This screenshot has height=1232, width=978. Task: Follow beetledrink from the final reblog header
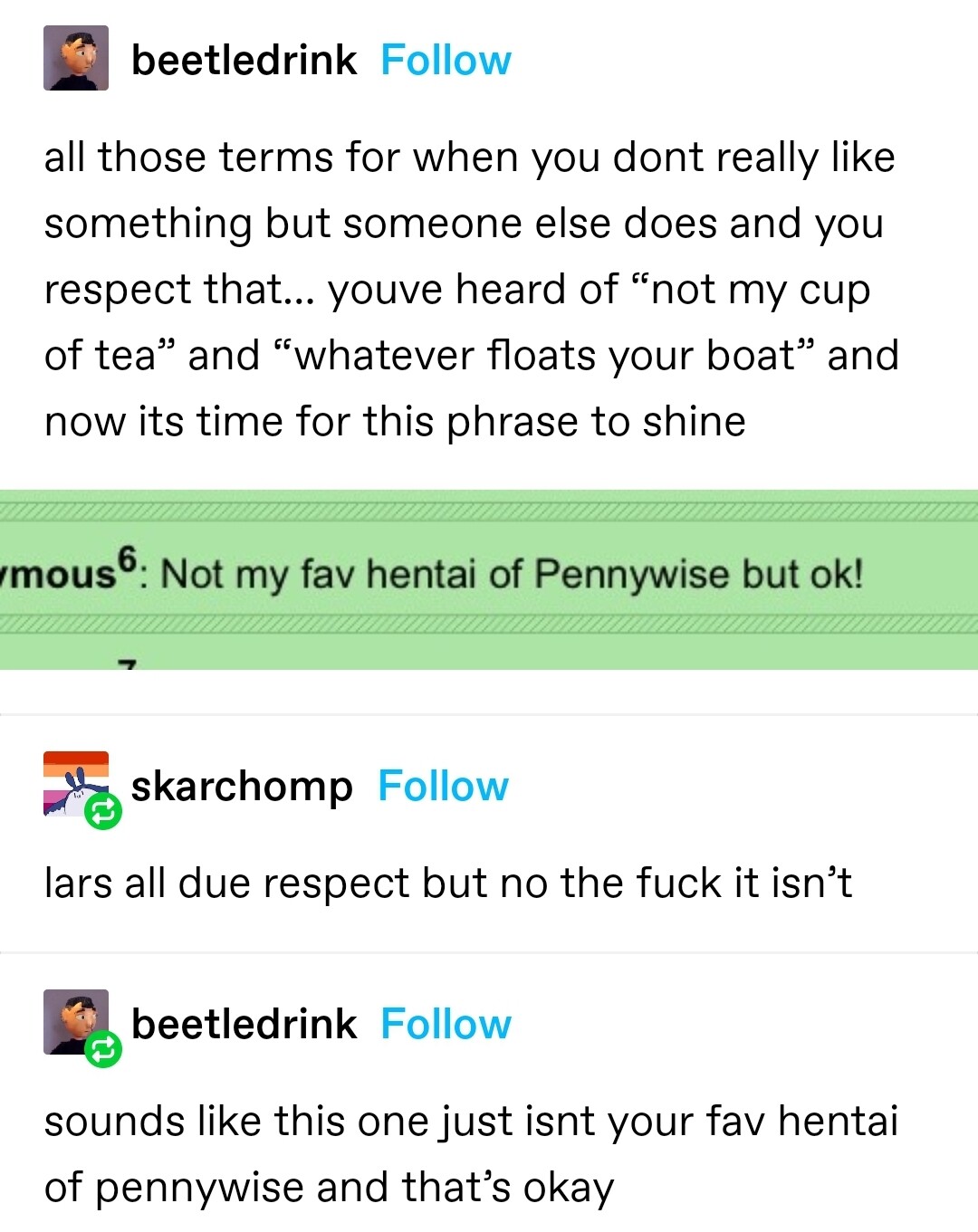coord(446,1024)
